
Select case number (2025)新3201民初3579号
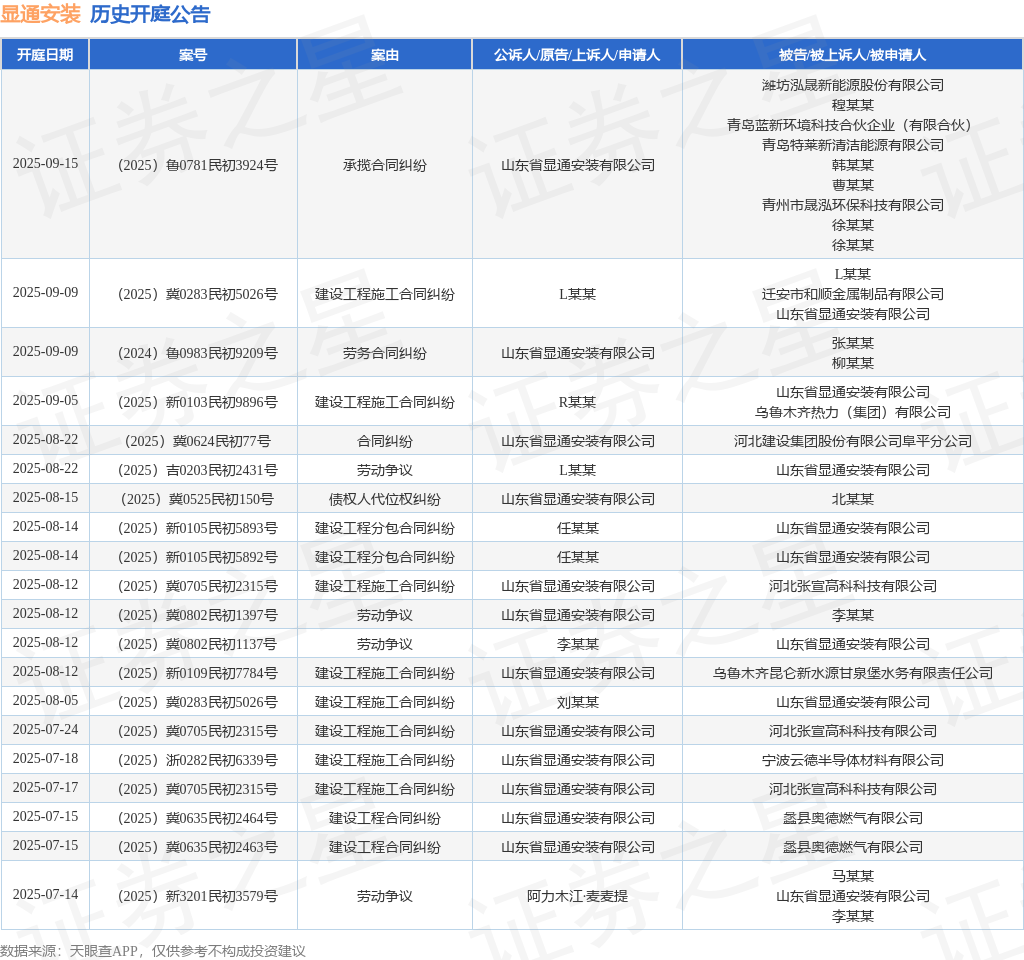click(198, 897)
